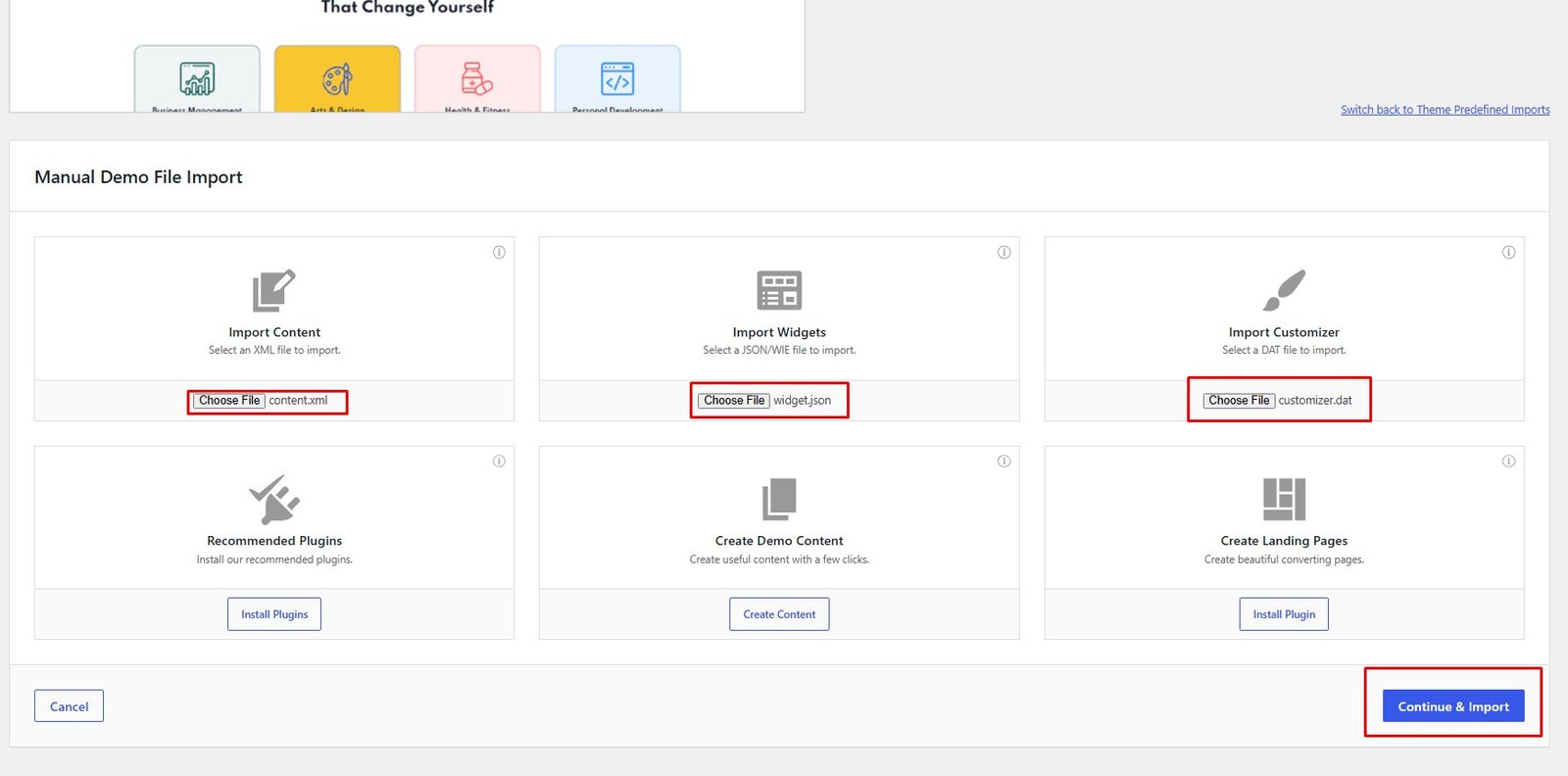Click the Import Content title text

[274, 332]
